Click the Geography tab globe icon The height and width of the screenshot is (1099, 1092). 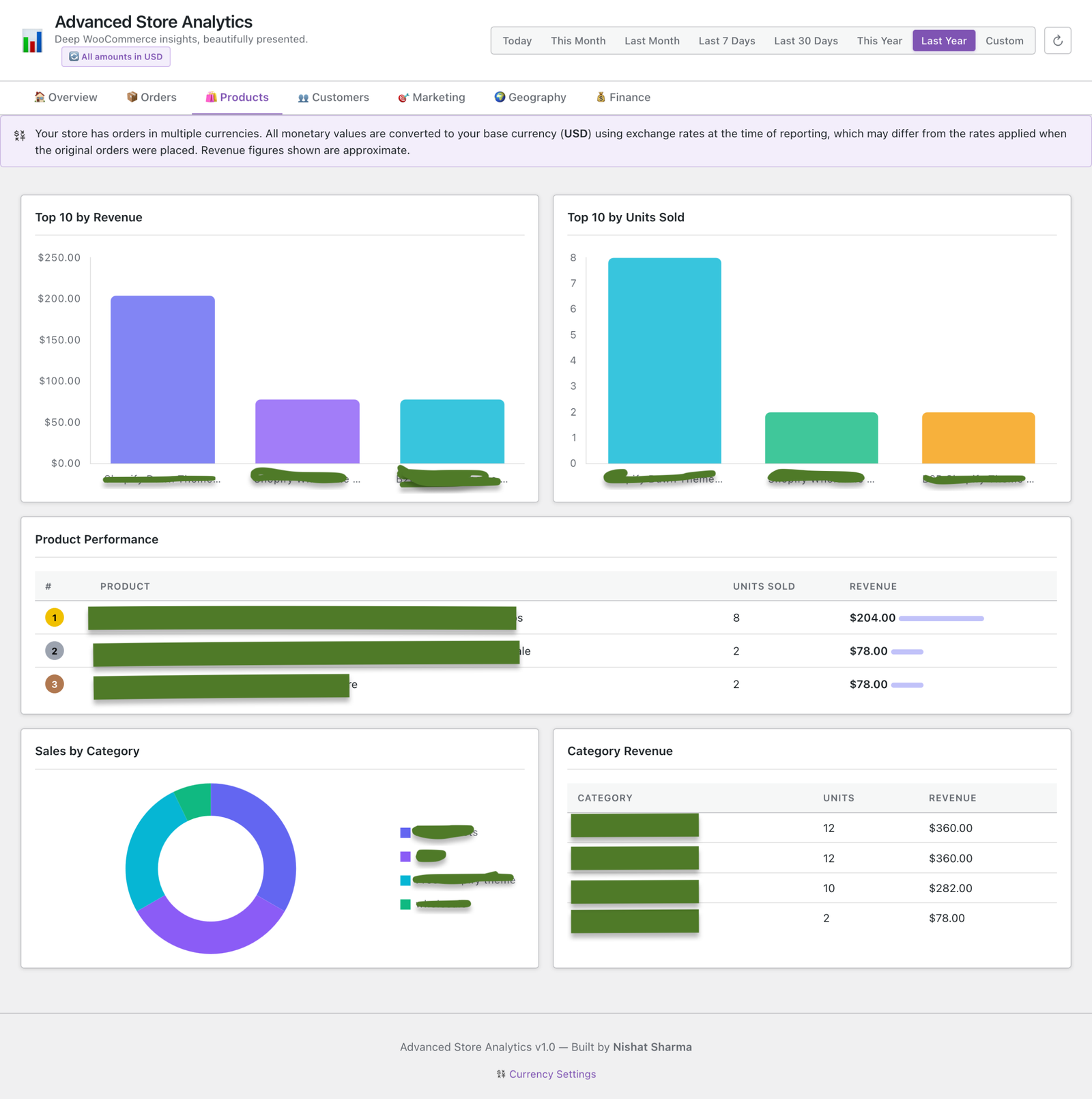500,97
